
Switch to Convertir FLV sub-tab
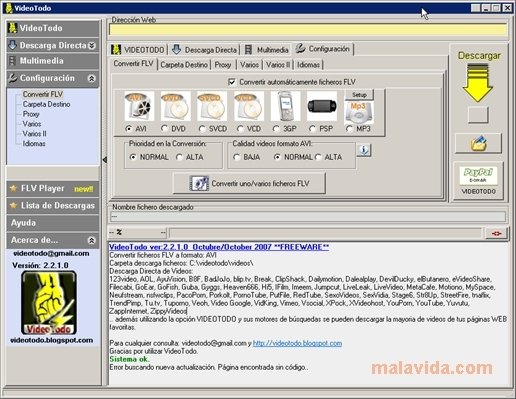tap(134, 64)
